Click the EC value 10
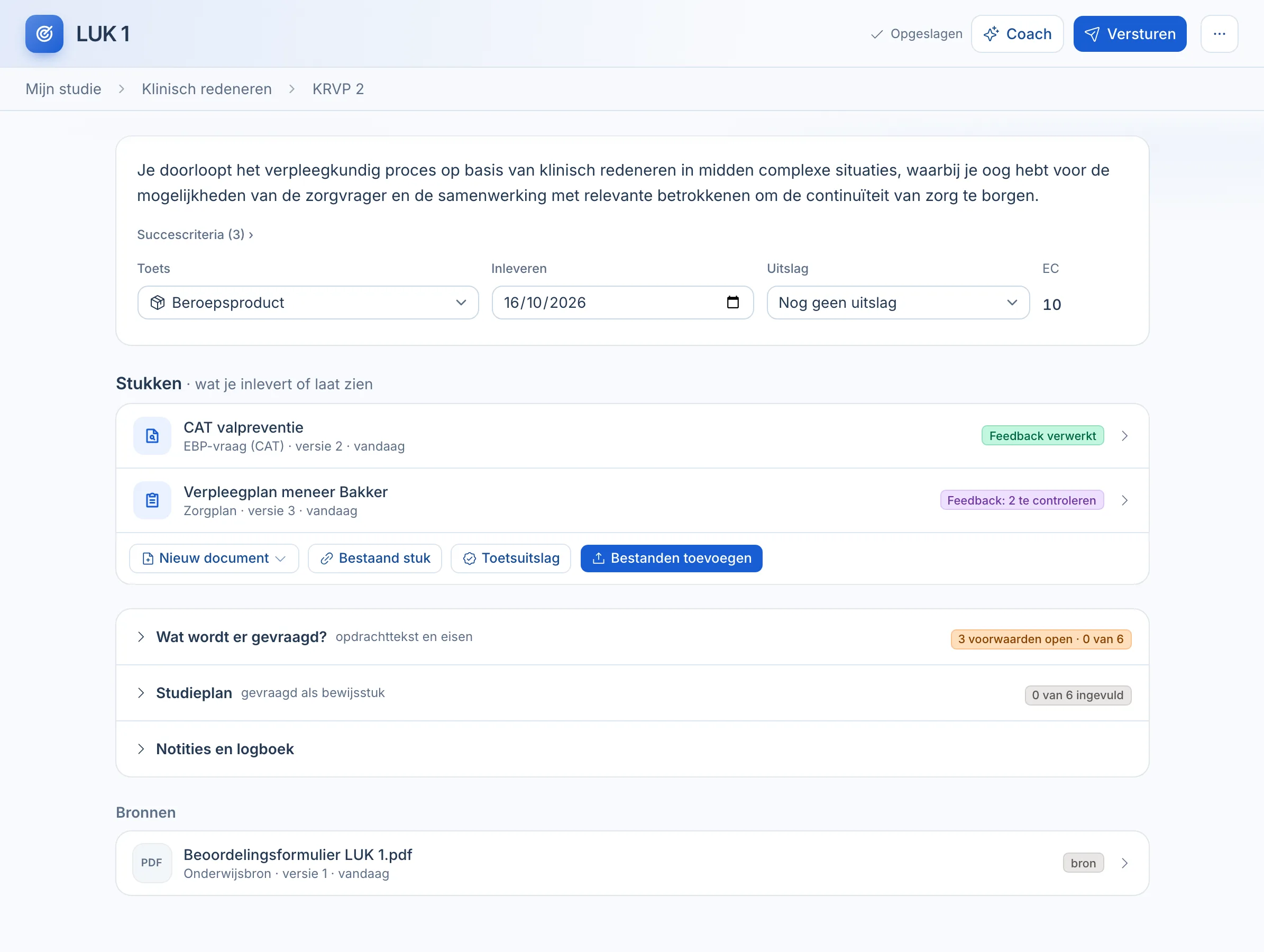 click(1051, 305)
